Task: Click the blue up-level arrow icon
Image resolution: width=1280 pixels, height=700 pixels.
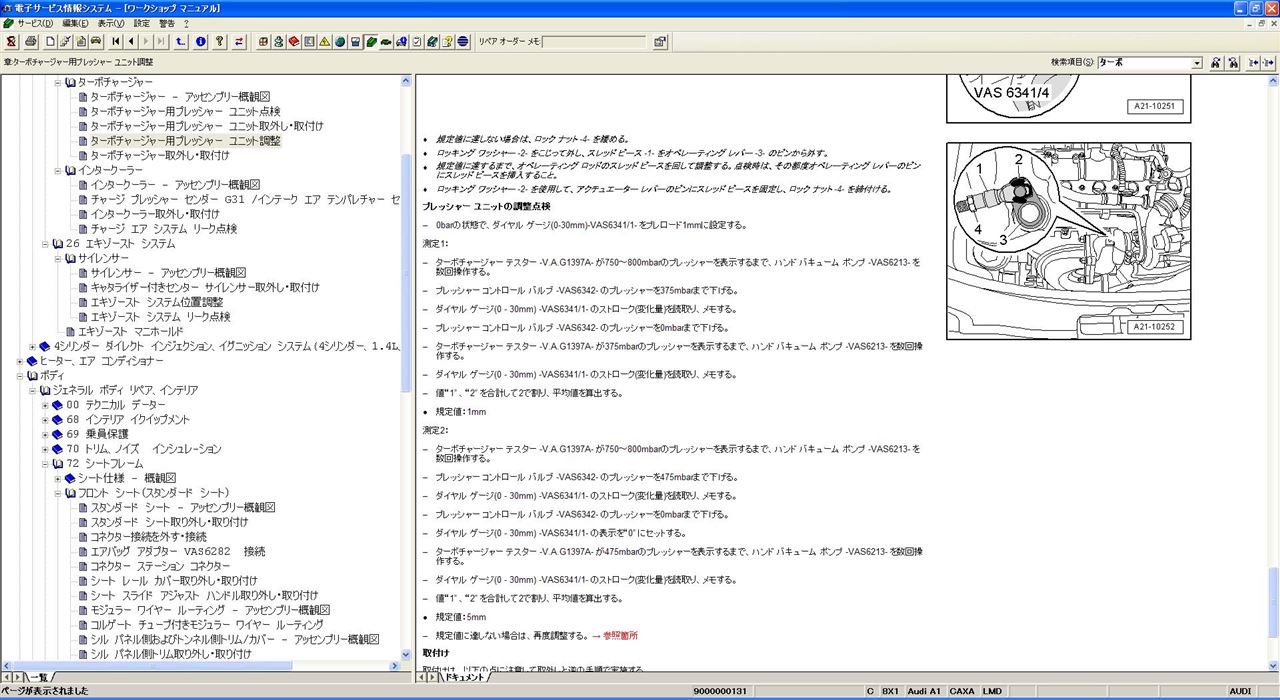Action: tap(181, 42)
